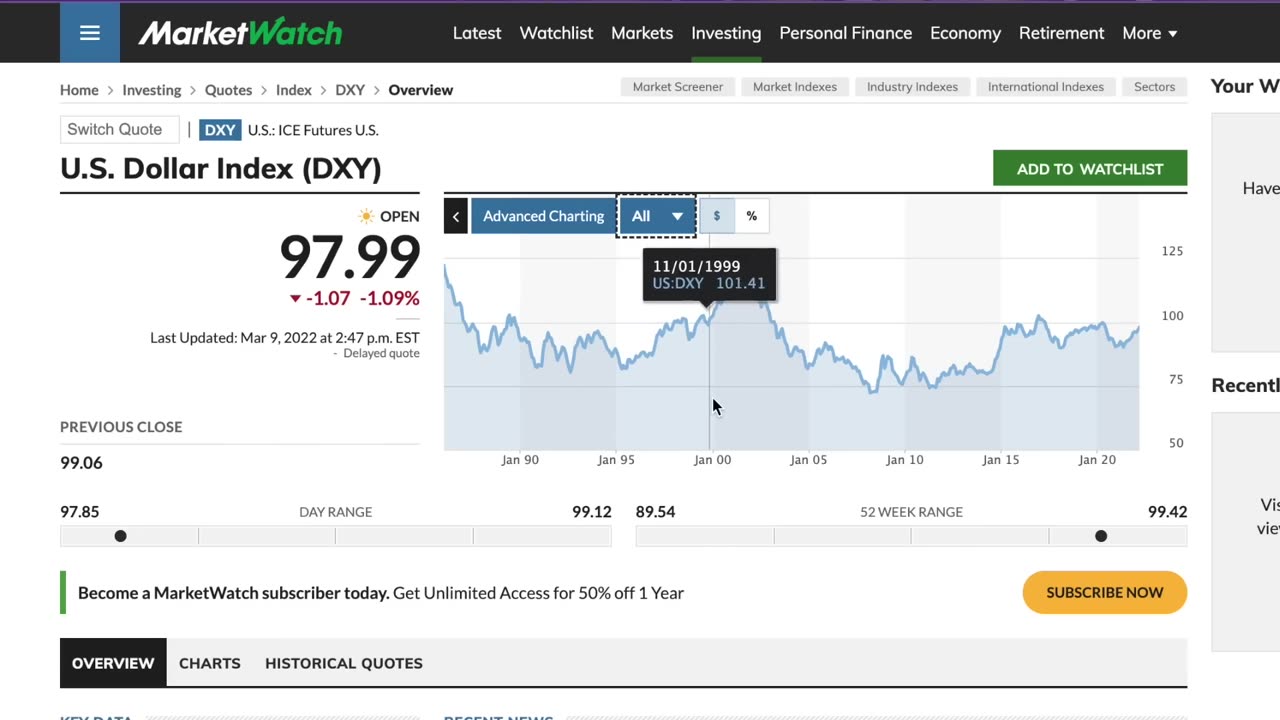Go to DXY breadcrumb
This screenshot has height=720, width=1280.
(350, 90)
